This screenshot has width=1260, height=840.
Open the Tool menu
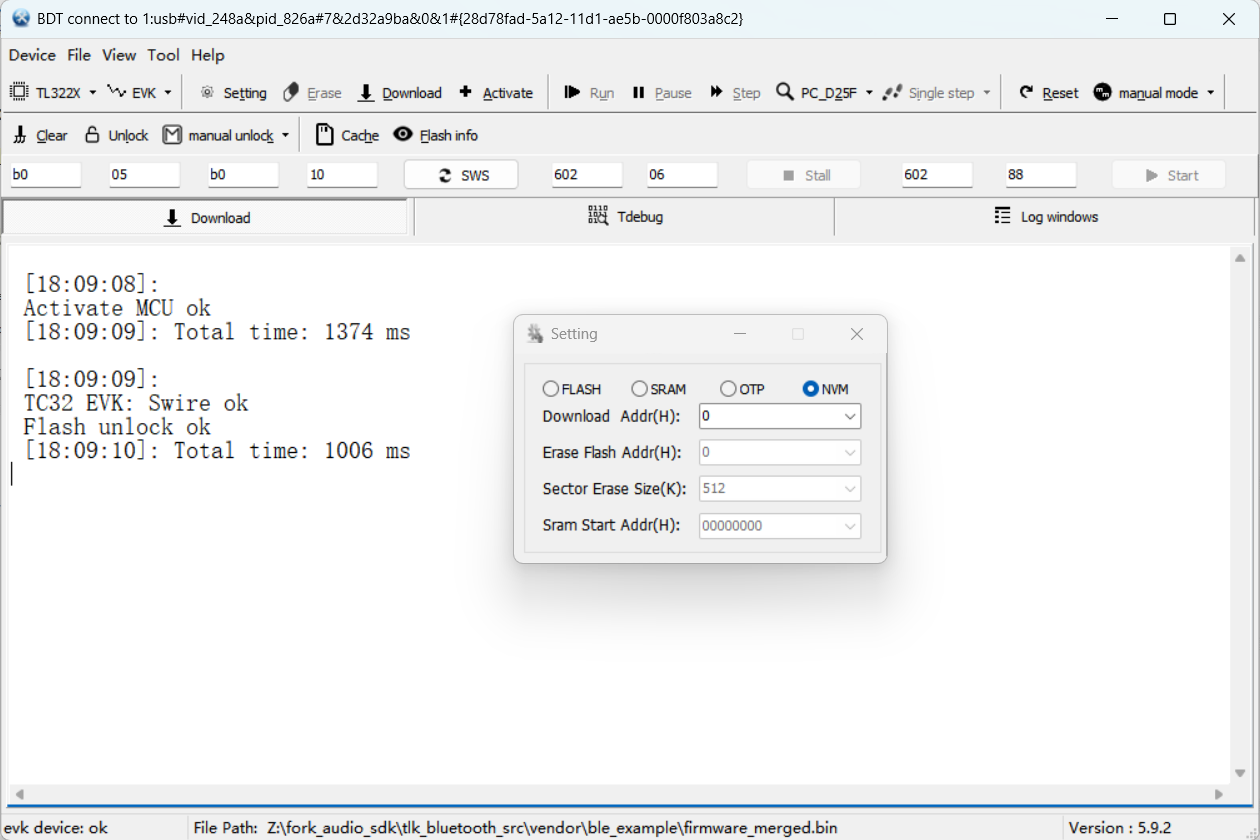click(x=163, y=55)
